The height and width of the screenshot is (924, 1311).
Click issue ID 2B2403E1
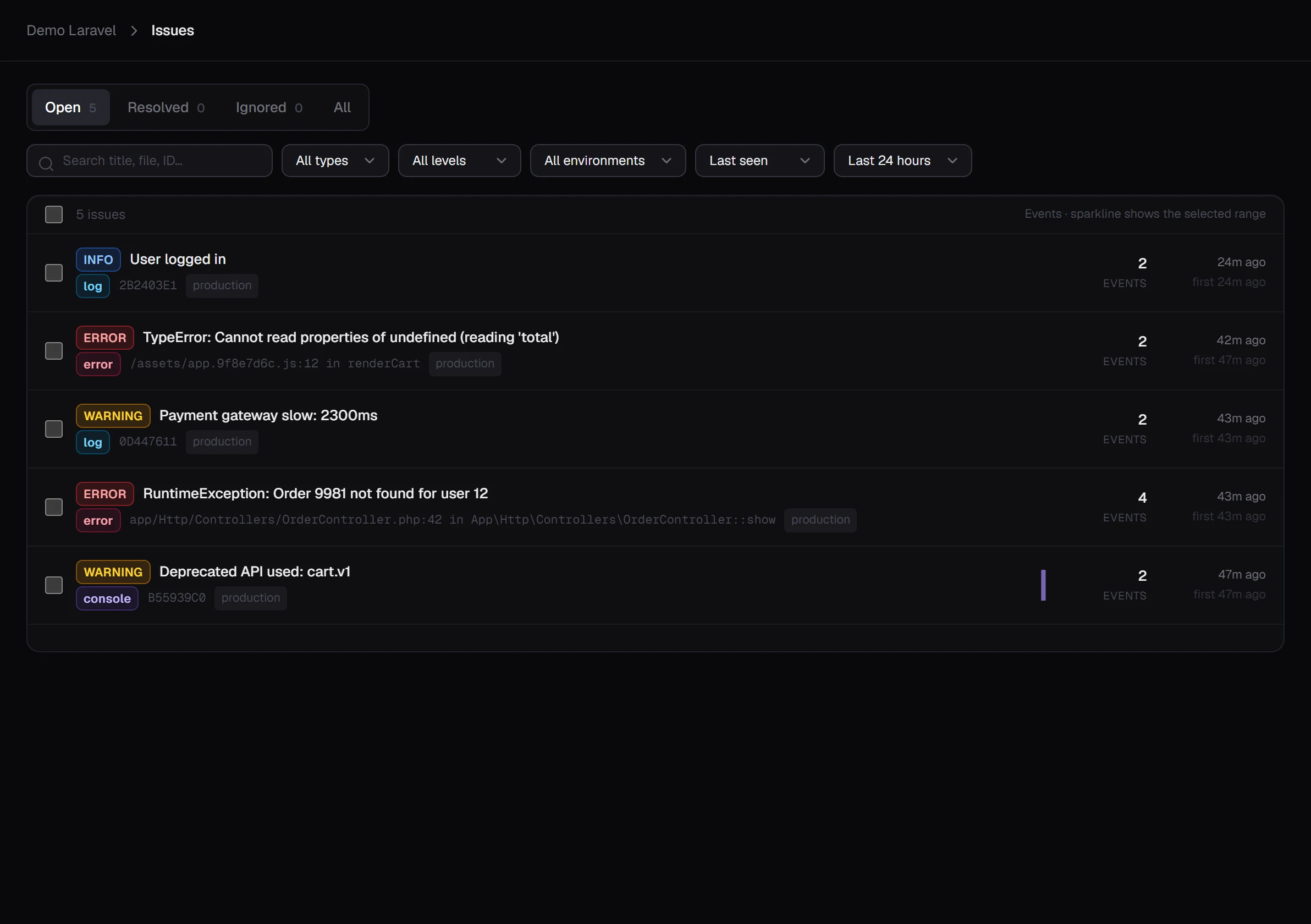tap(148, 285)
